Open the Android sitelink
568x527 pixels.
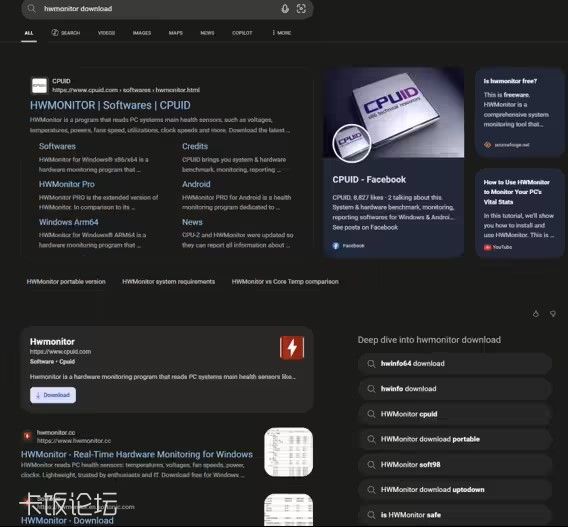196,184
